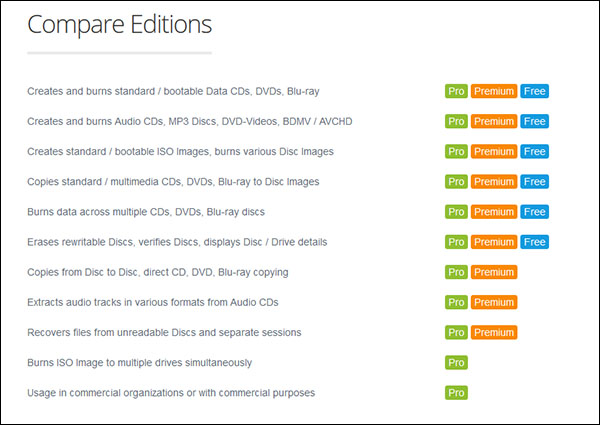This screenshot has width=600, height=425.
Task: Click the Premium badge for Audio CDs, MP3 Discs row
Action: 494,122
